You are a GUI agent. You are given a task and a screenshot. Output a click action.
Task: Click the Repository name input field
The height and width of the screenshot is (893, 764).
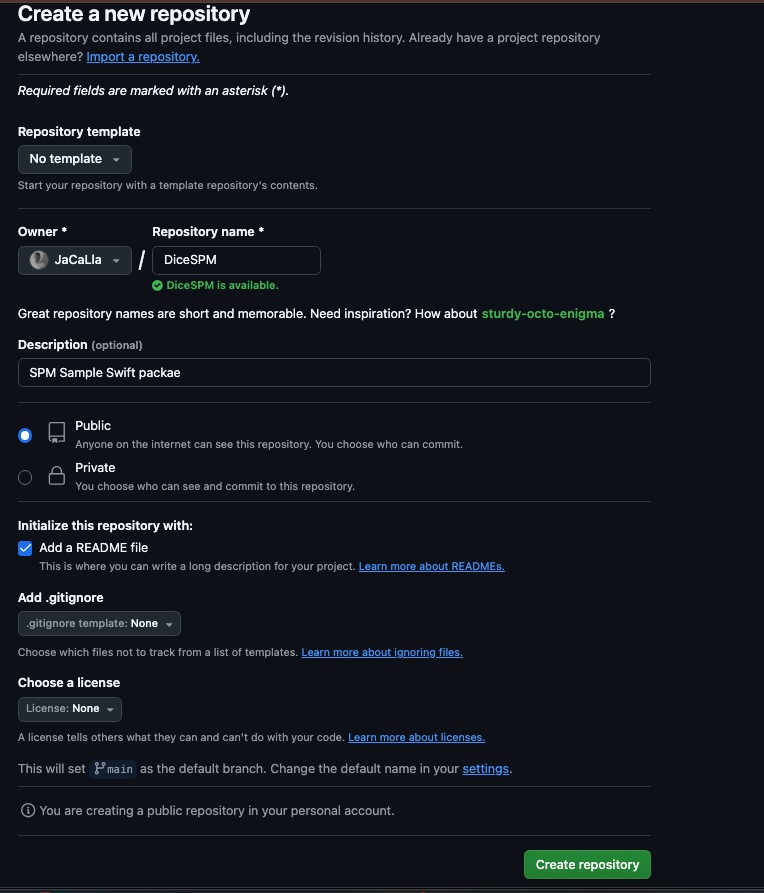tap(236, 260)
